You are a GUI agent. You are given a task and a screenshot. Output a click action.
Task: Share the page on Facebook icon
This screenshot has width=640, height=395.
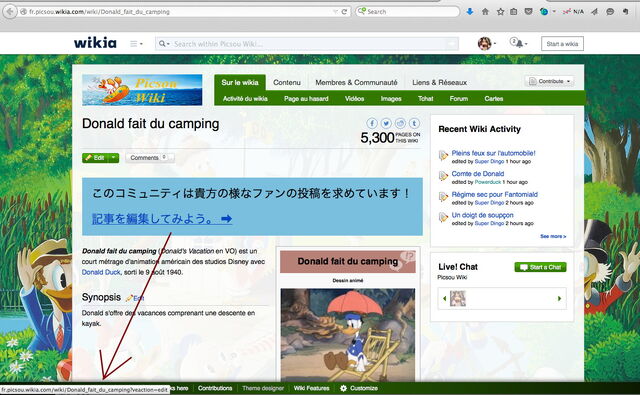[x=372, y=123]
